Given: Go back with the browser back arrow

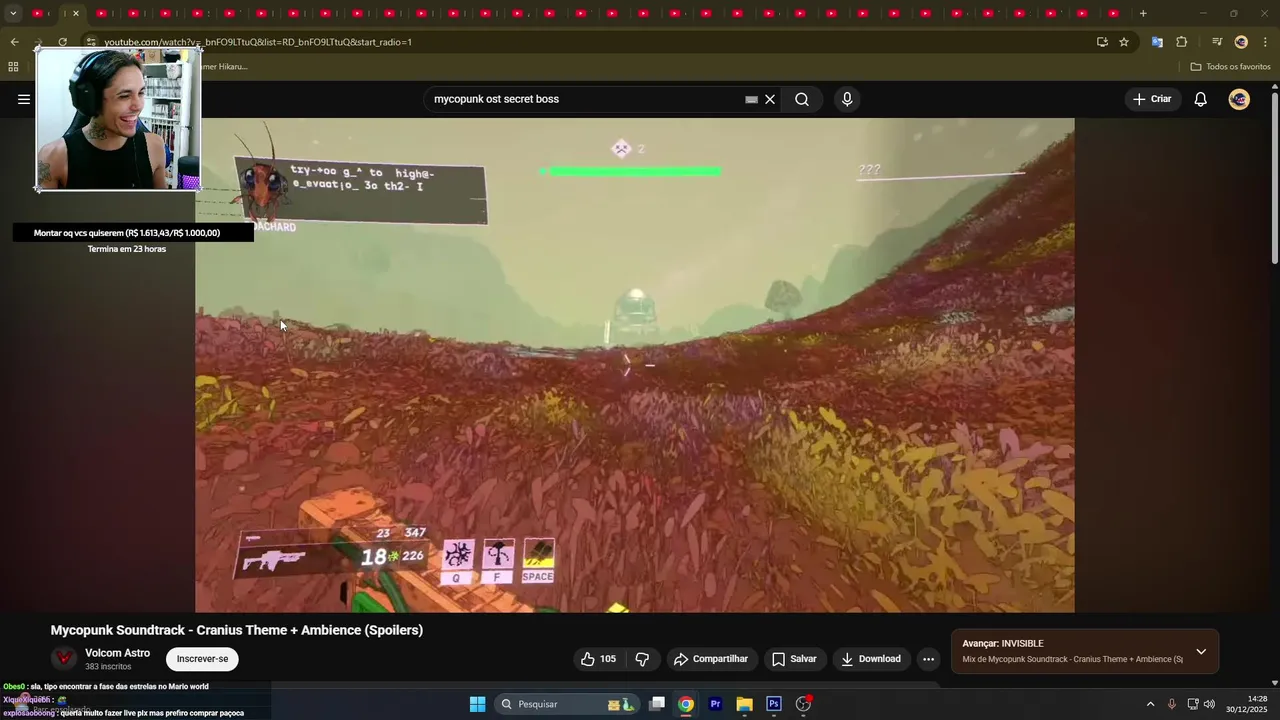Looking at the screenshot, I should tap(14, 42).
